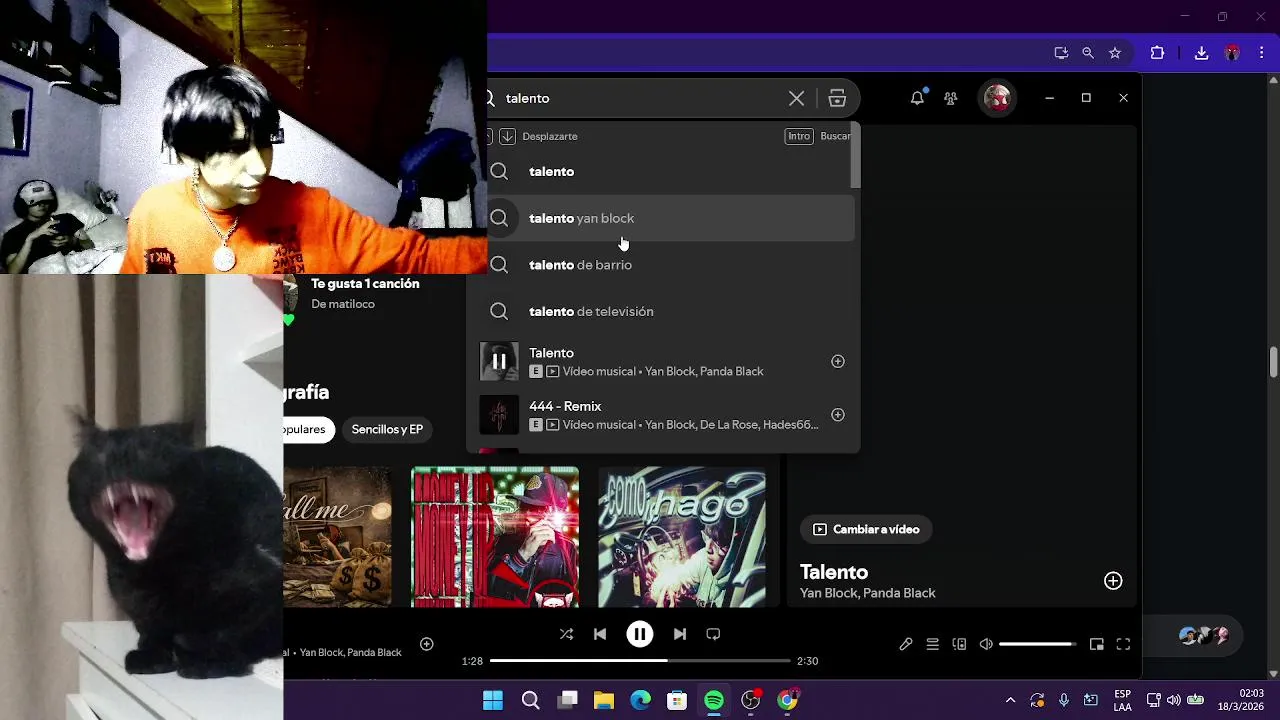
Task: Click the search dropdown scrollbar
Action: pyautogui.click(x=856, y=157)
